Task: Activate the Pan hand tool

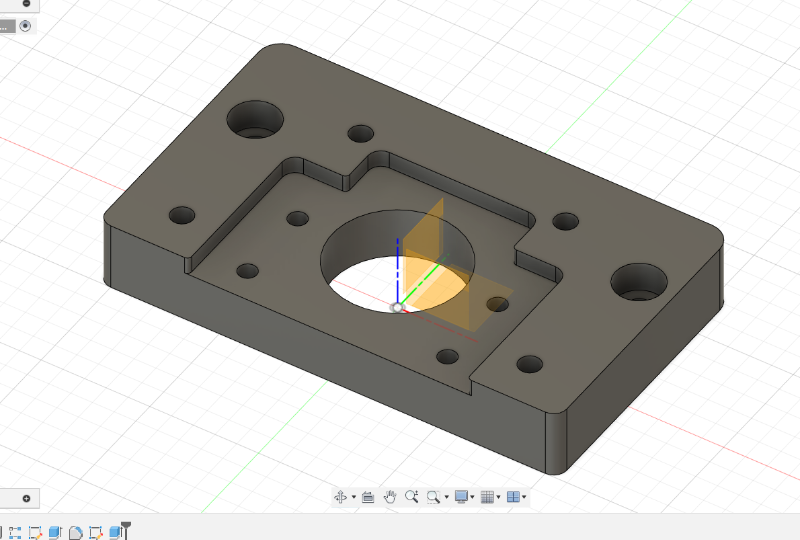Action: (390, 496)
